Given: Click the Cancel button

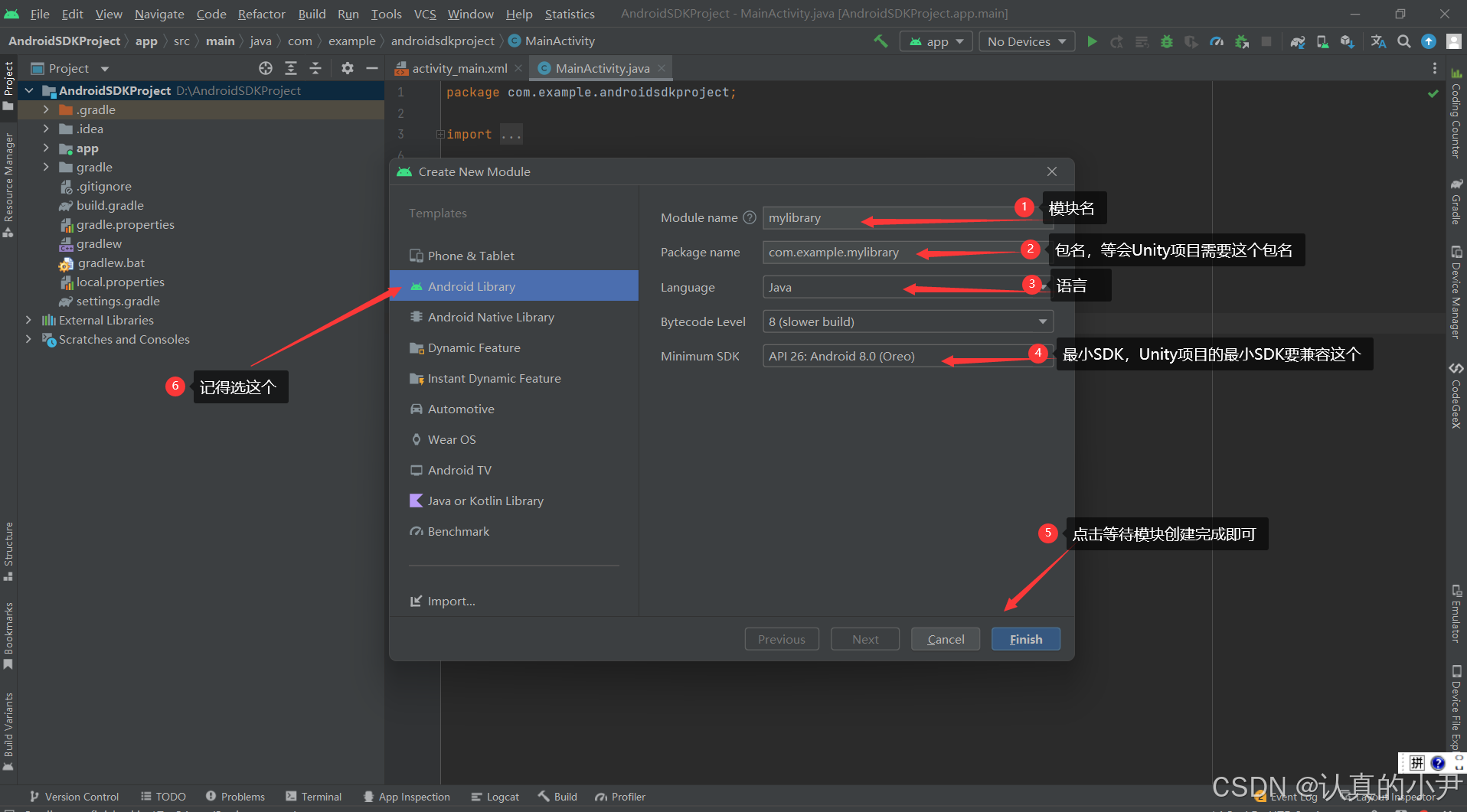Looking at the screenshot, I should (945, 639).
